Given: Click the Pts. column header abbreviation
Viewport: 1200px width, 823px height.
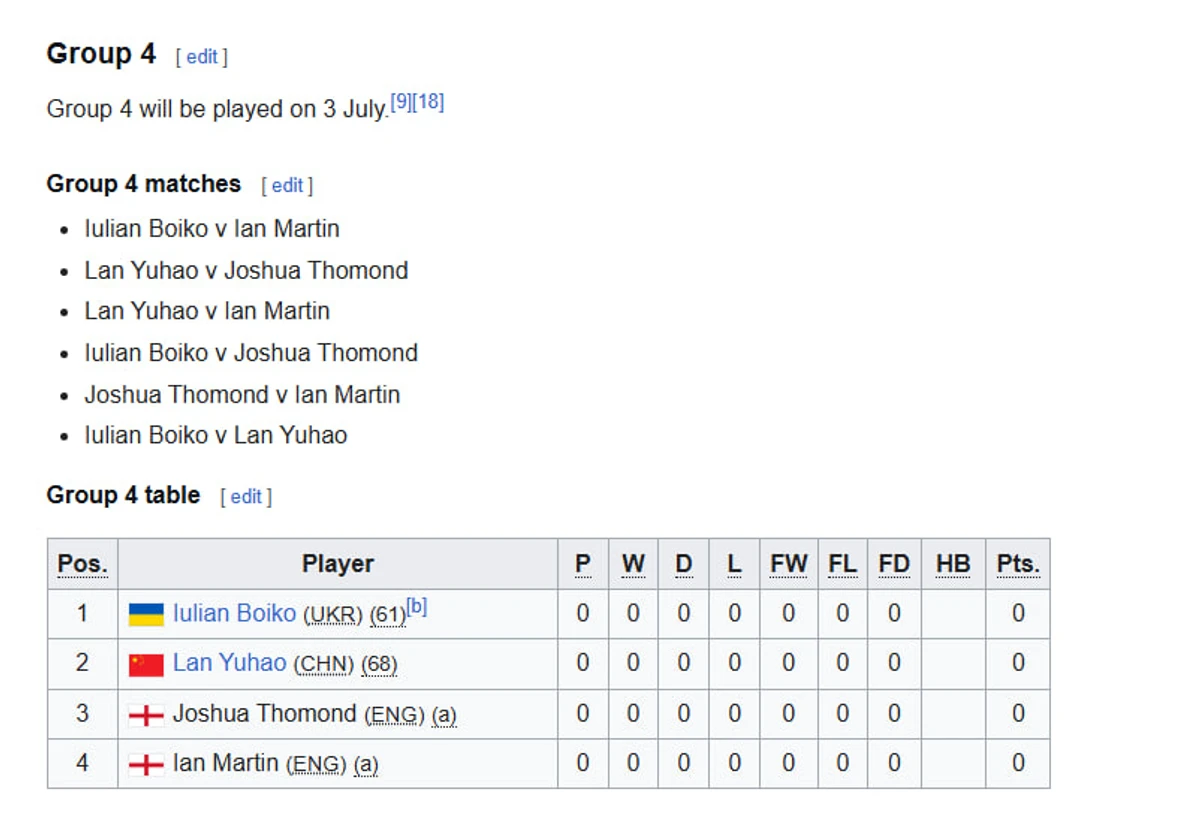Looking at the screenshot, I should point(1018,564).
